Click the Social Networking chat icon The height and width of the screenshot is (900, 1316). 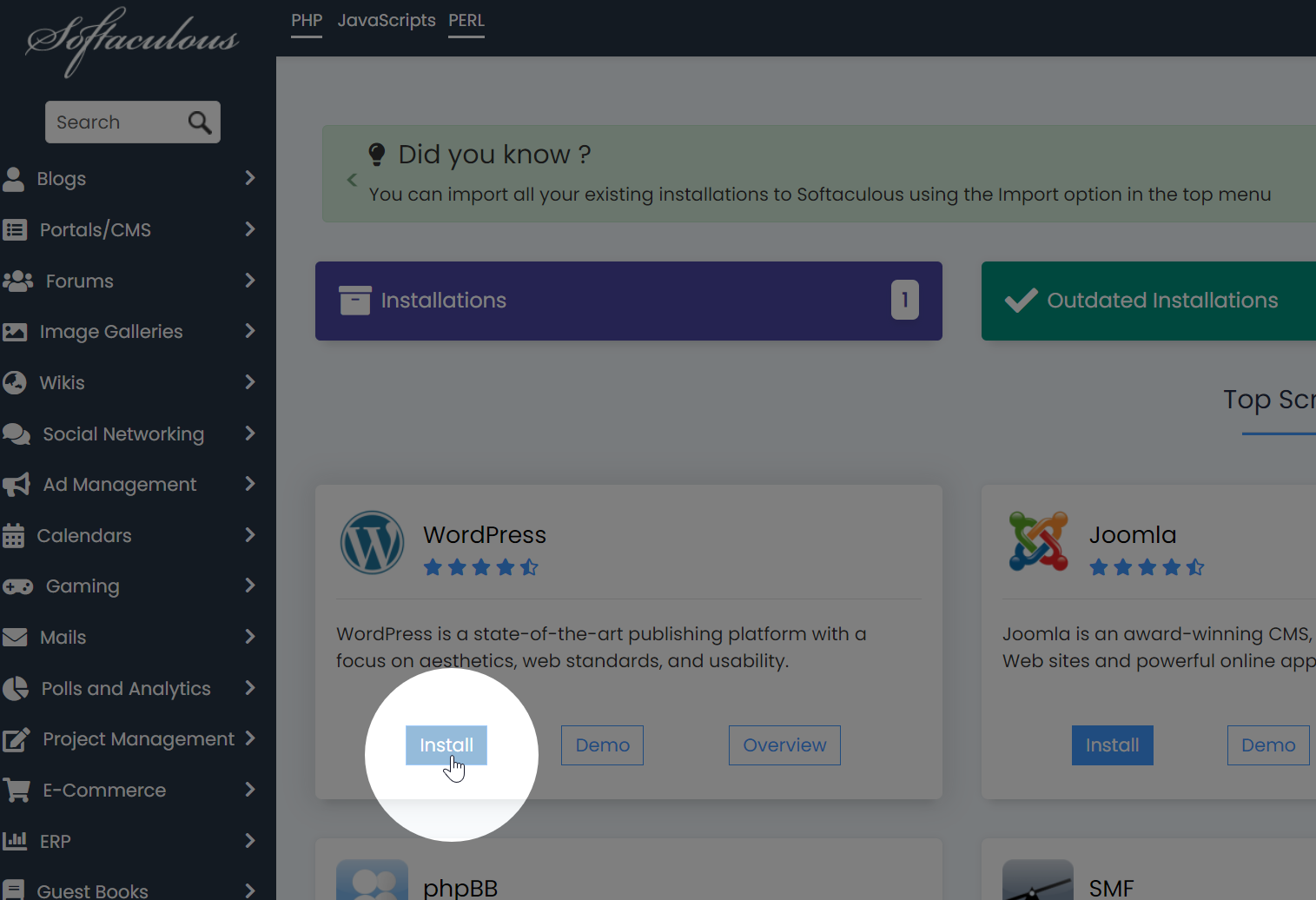(17, 433)
